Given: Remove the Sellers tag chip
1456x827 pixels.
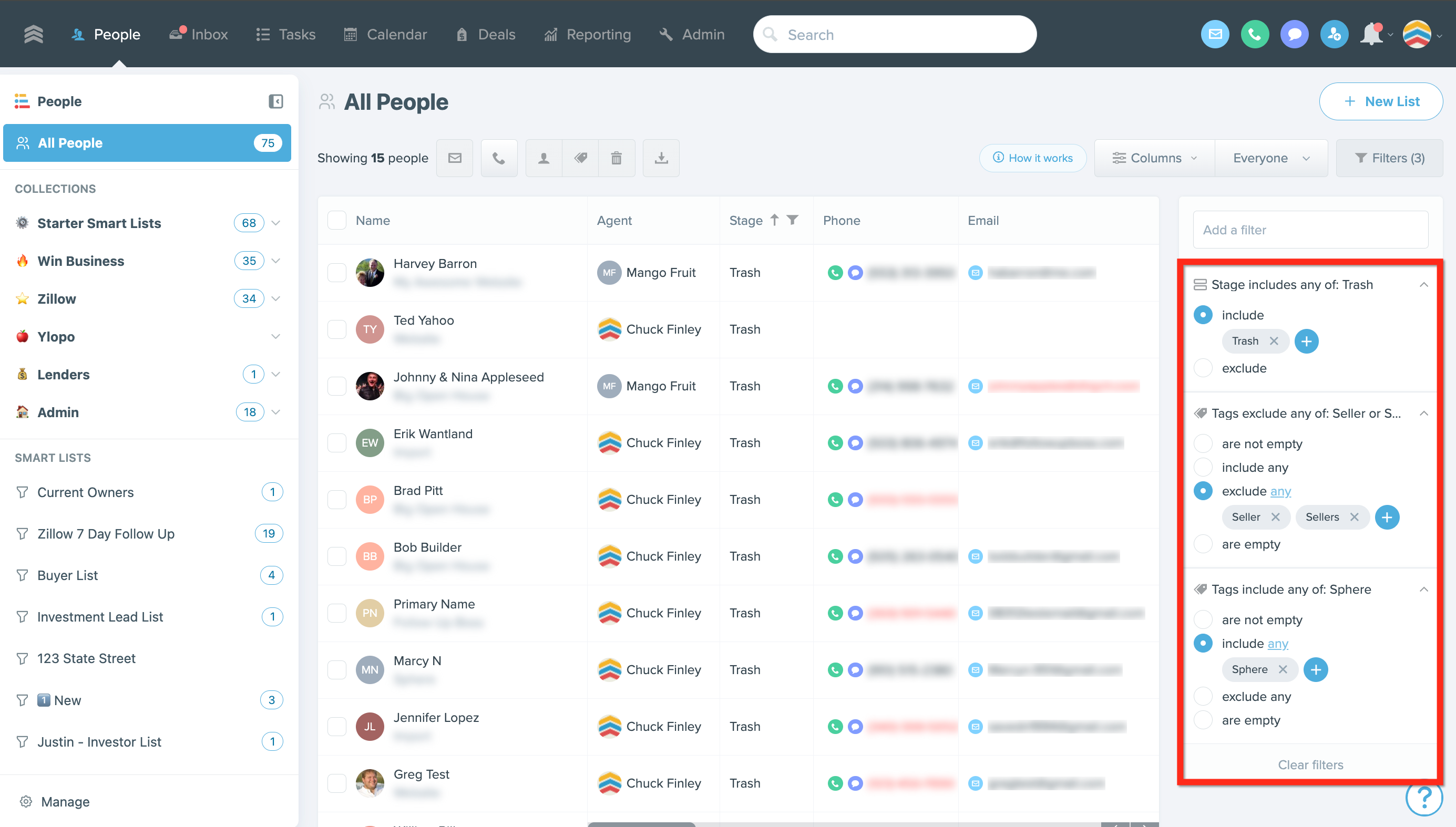Looking at the screenshot, I should 1355,517.
